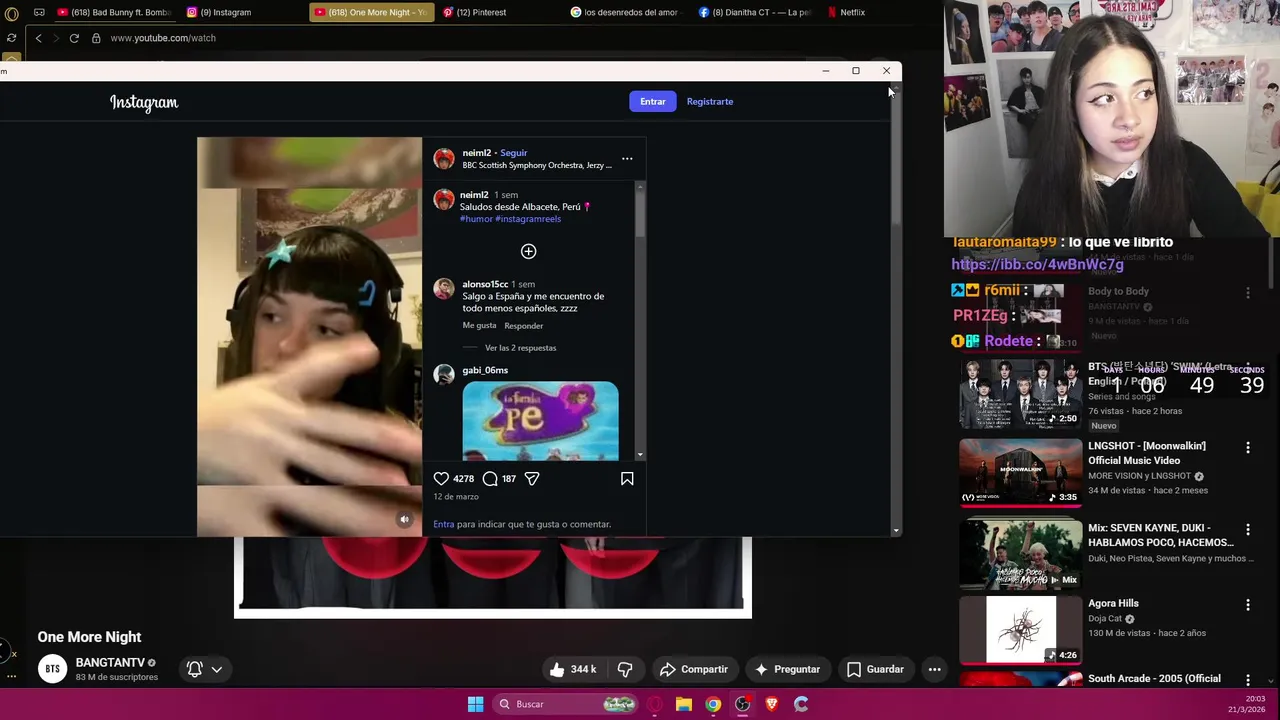
Task: Open the #humor hashtag
Action: pyautogui.click(x=476, y=219)
